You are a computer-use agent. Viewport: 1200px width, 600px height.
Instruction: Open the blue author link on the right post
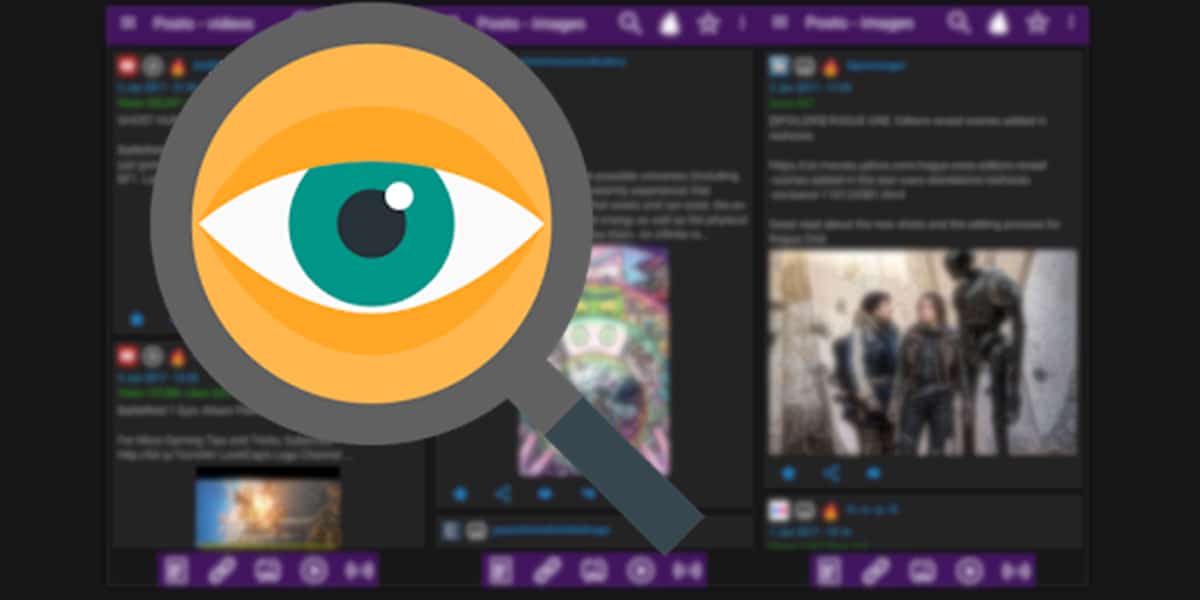pos(874,65)
